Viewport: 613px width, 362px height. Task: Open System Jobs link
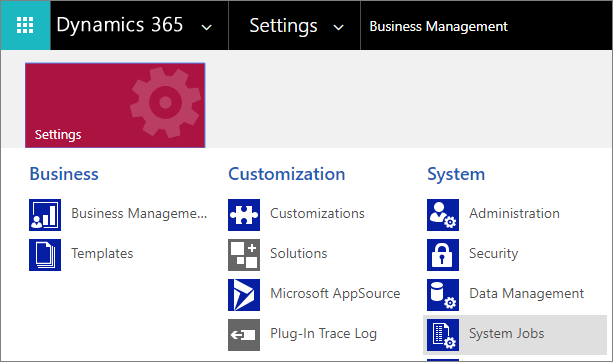tap(507, 333)
